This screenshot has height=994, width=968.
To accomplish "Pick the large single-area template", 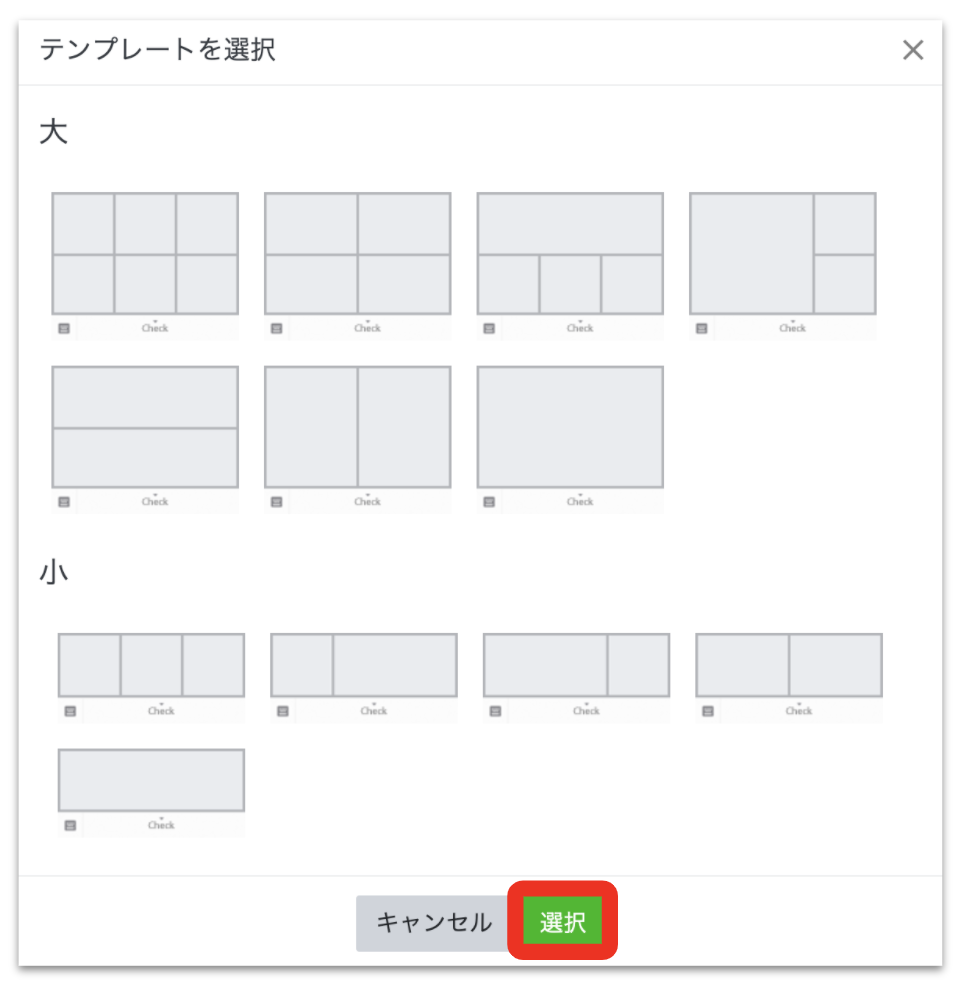I will coord(570,427).
